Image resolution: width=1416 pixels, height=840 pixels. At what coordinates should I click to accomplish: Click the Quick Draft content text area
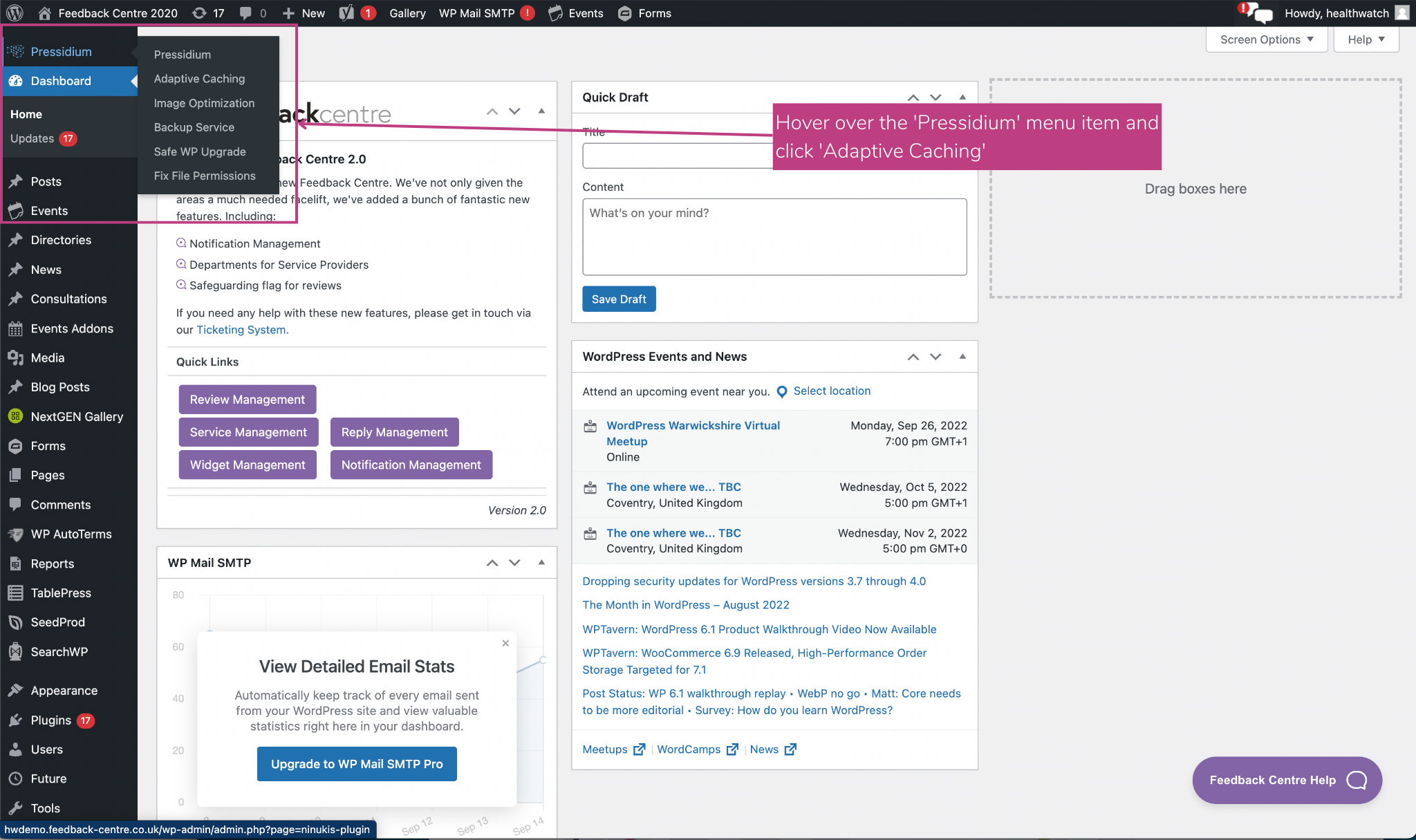(774, 237)
